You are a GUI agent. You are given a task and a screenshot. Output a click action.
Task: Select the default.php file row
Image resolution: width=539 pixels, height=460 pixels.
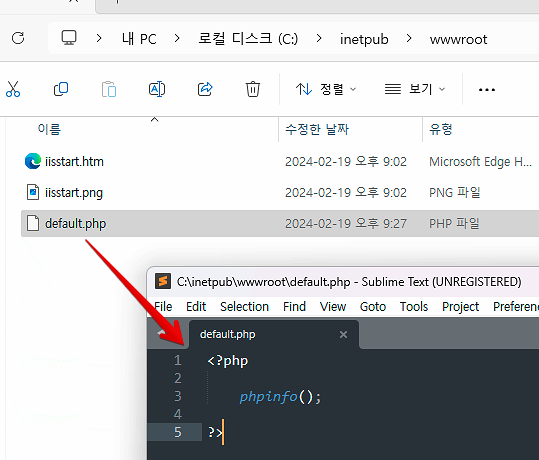click(x=280, y=223)
